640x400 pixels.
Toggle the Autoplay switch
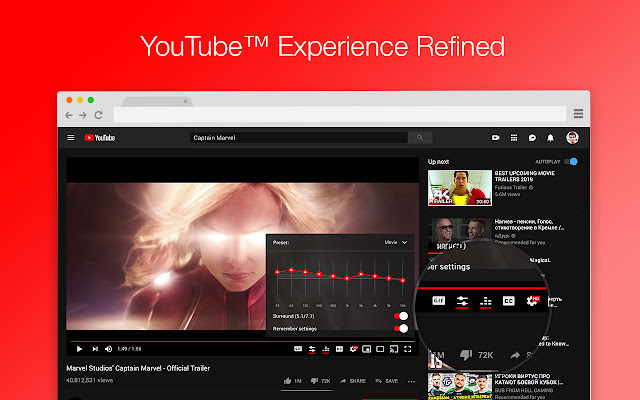[571, 162]
